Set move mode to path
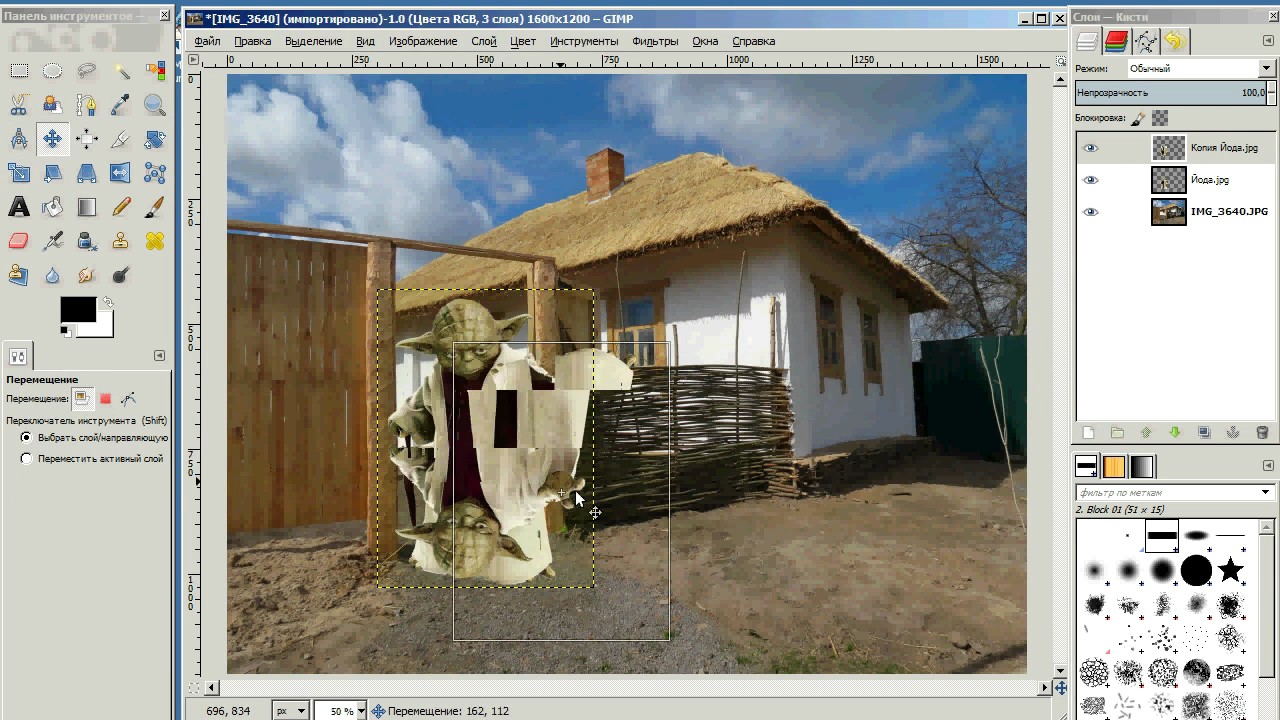 [x=128, y=398]
